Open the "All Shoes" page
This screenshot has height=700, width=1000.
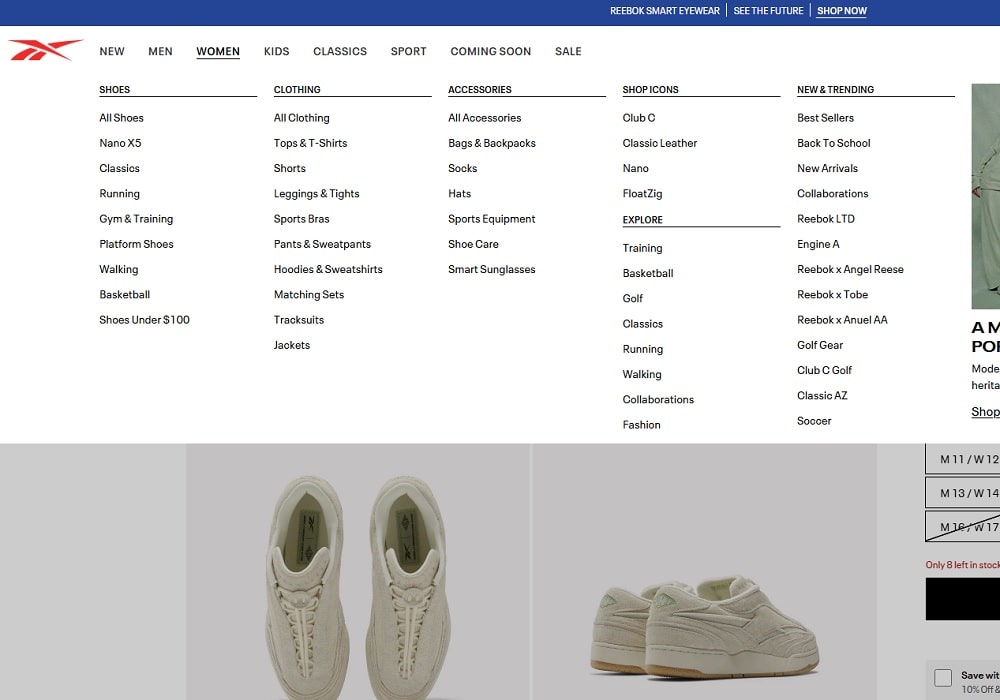[121, 117]
